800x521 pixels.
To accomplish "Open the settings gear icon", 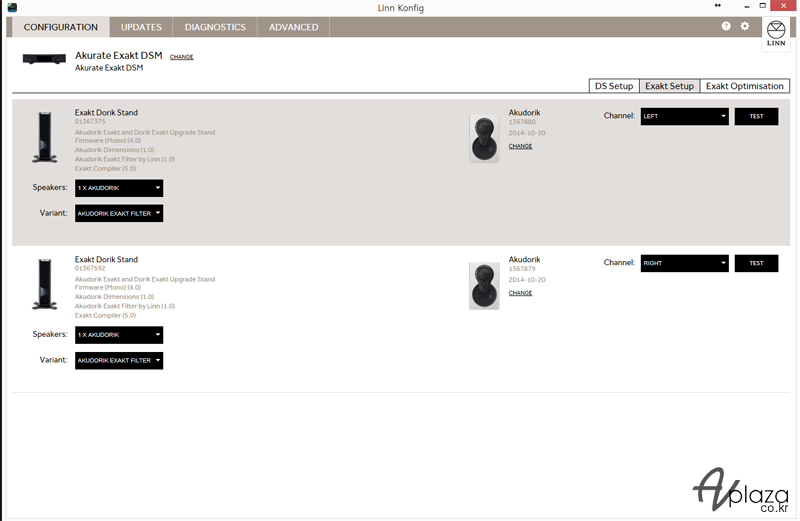I will click(x=745, y=26).
